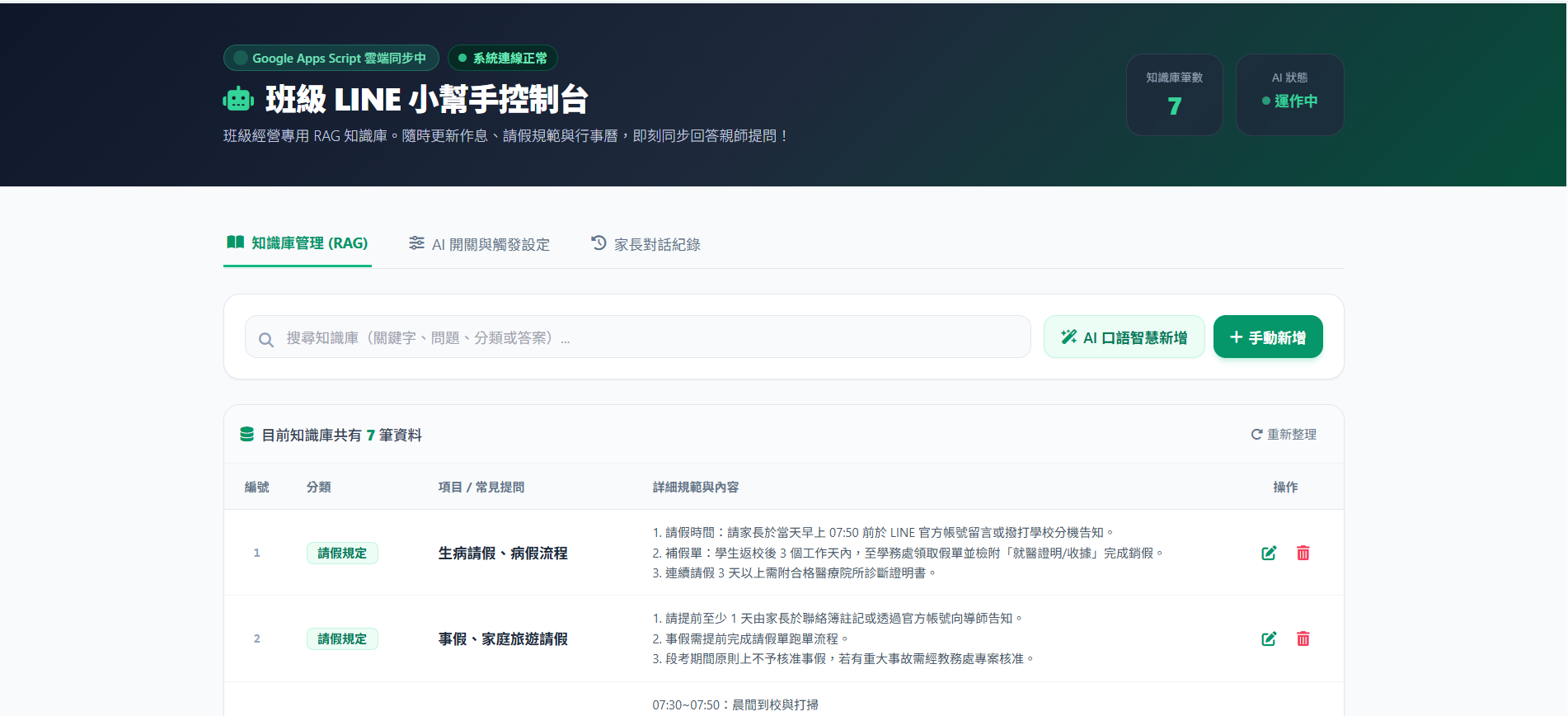Delete the 事假、家庭旅遊請假 entry via trash icon
Image resolution: width=1568 pixels, height=716 pixels.
click(x=1303, y=638)
